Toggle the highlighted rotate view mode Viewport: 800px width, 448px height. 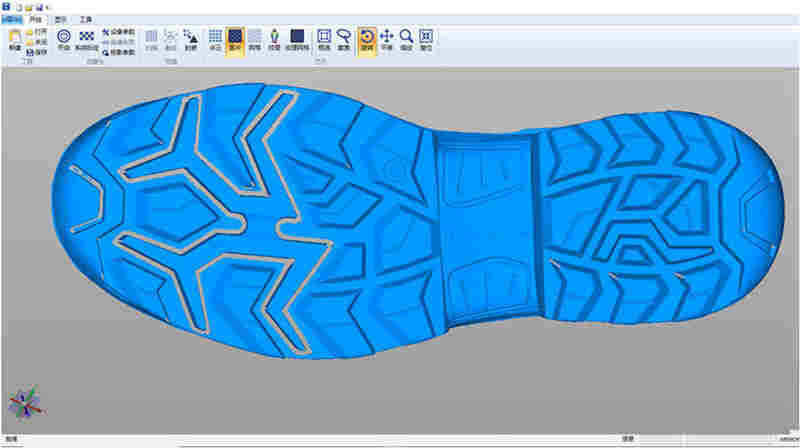pyautogui.click(x=366, y=37)
